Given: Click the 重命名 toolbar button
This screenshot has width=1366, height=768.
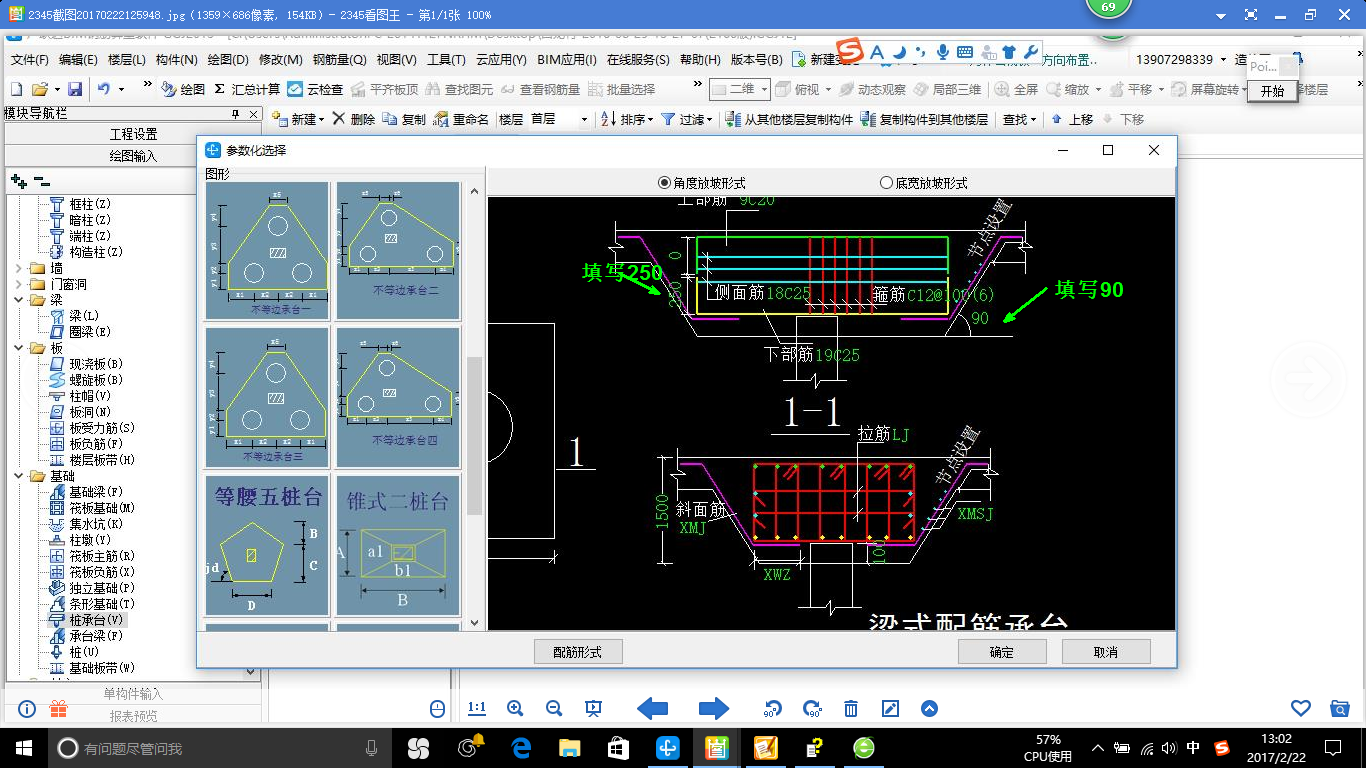Looking at the screenshot, I should pos(461,119).
